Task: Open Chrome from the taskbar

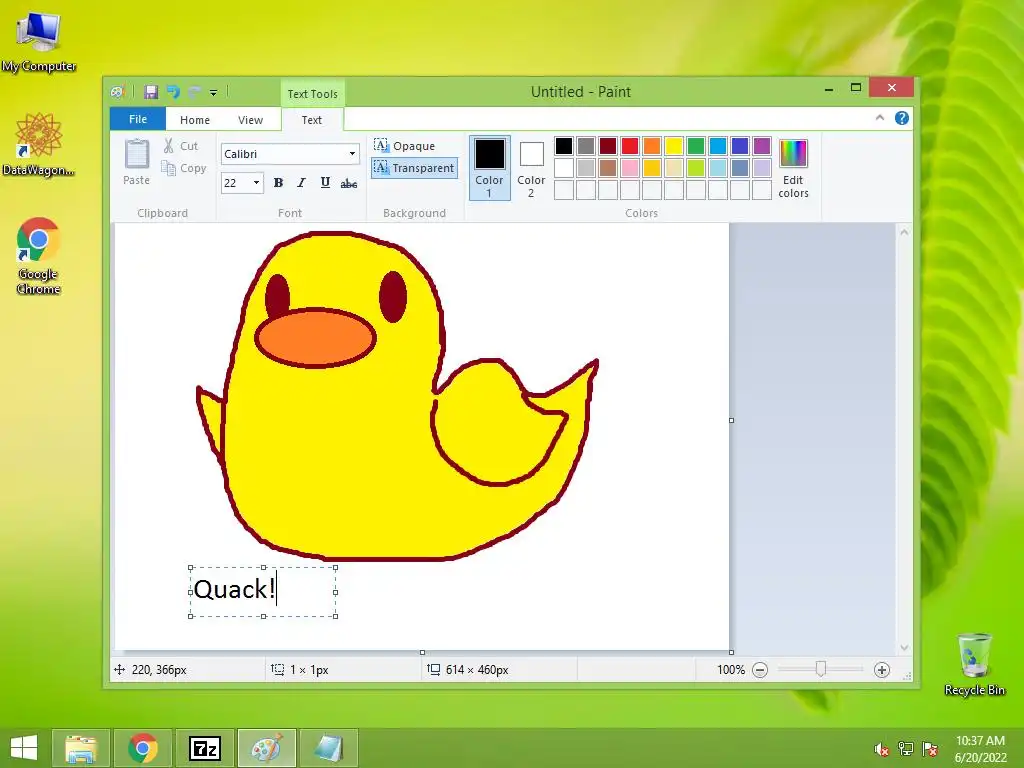Action: click(x=142, y=748)
